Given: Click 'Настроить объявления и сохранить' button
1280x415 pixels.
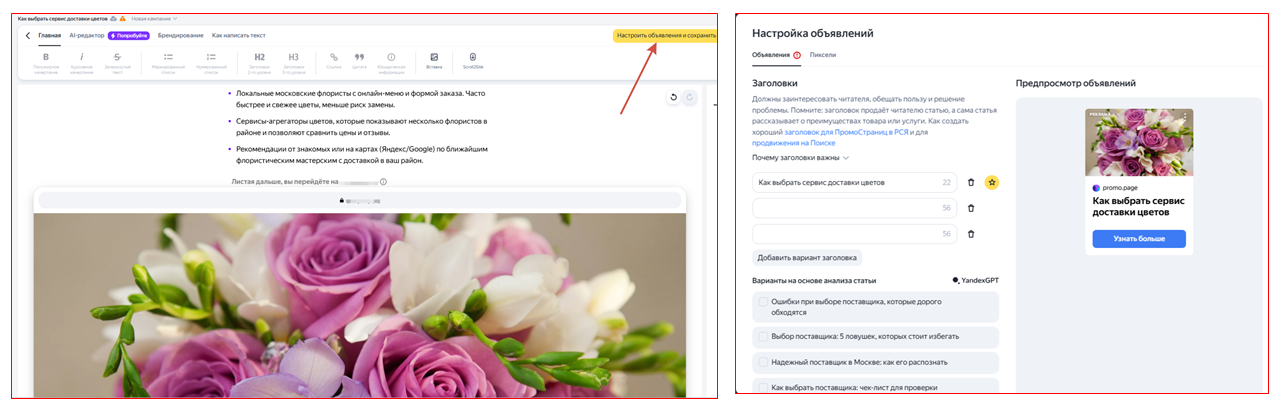Looking at the screenshot, I should [665, 35].
